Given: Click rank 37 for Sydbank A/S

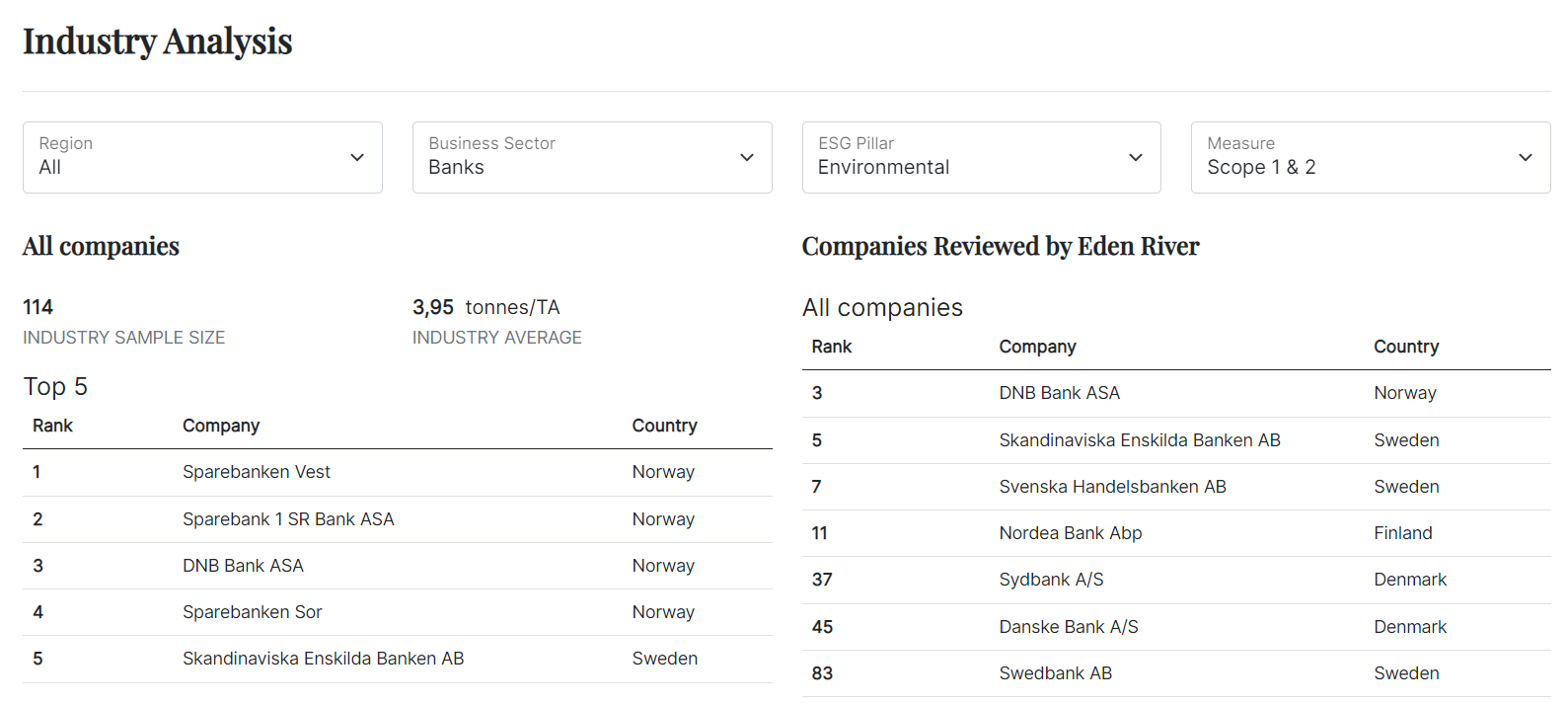Looking at the screenshot, I should [822, 580].
